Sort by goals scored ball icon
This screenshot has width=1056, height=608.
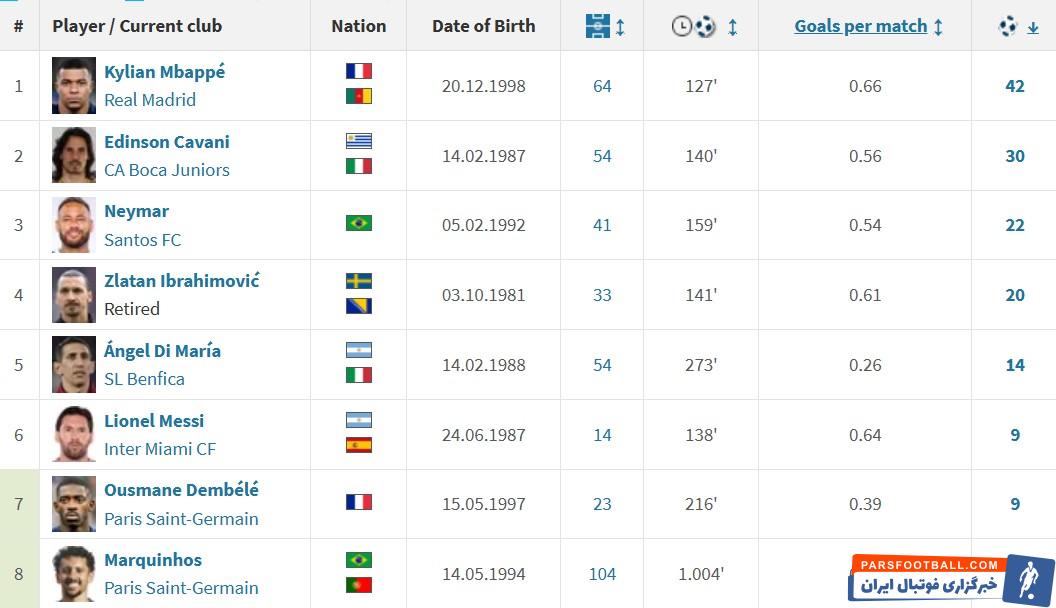pyautogui.click(x=1008, y=27)
